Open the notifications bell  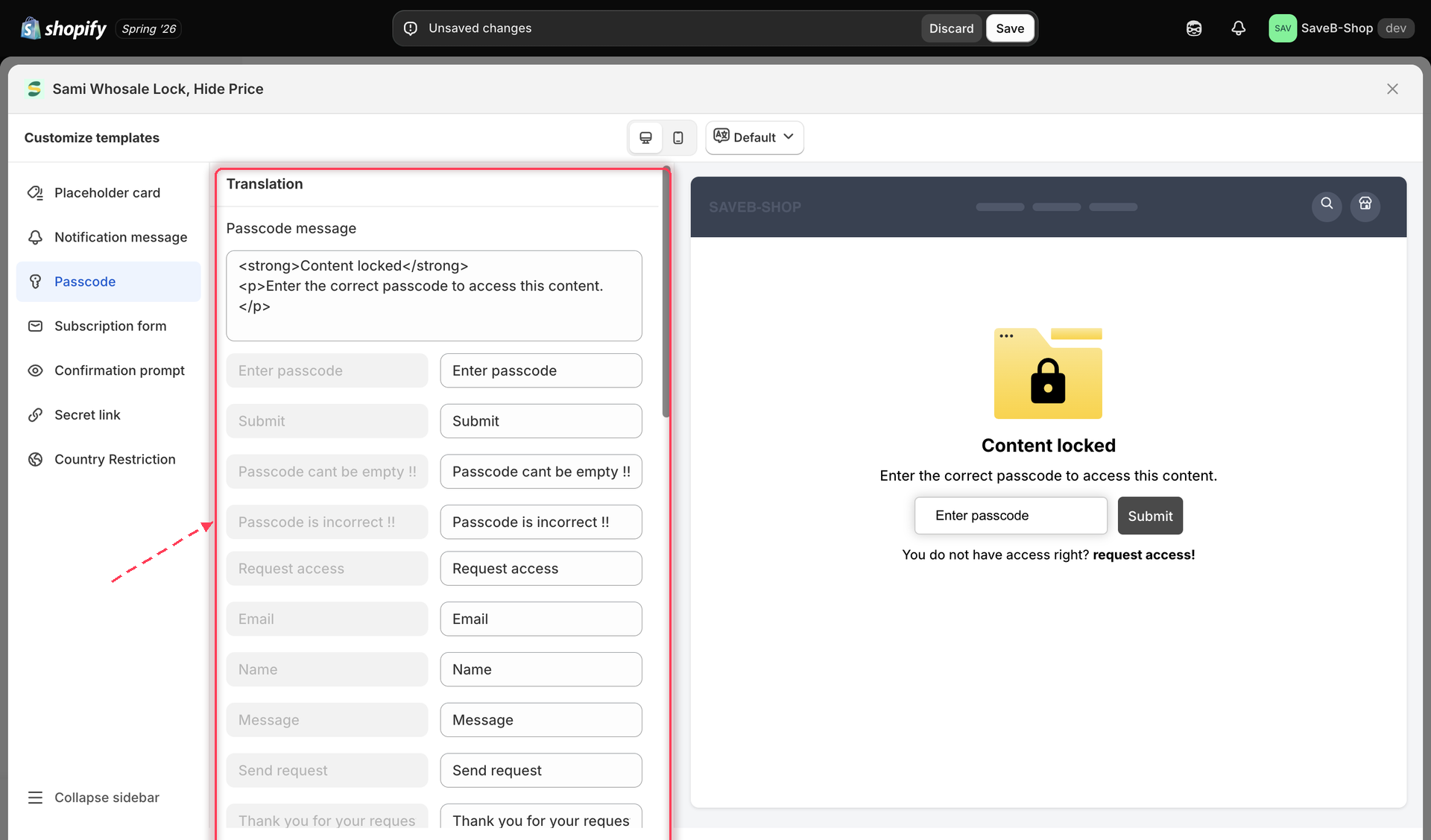tap(1238, 28)
